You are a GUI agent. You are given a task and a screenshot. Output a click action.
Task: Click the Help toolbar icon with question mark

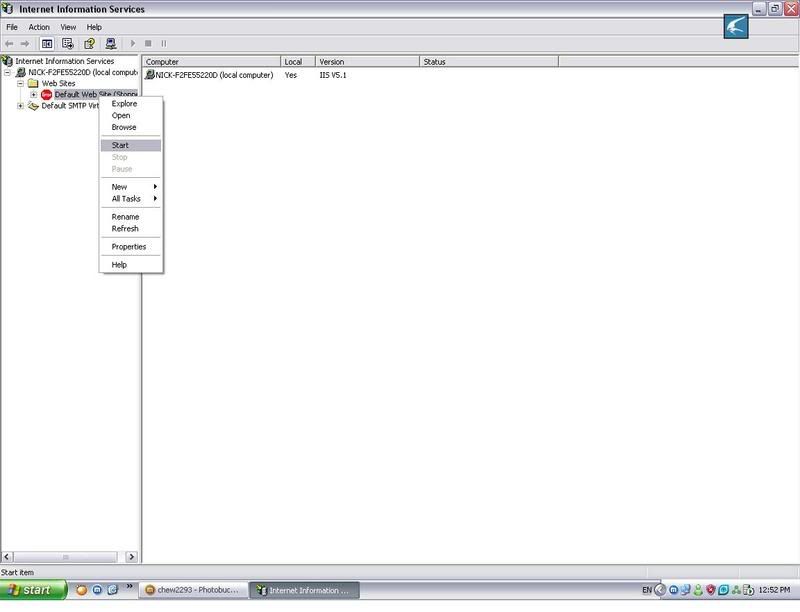click(x=89, y=43)
